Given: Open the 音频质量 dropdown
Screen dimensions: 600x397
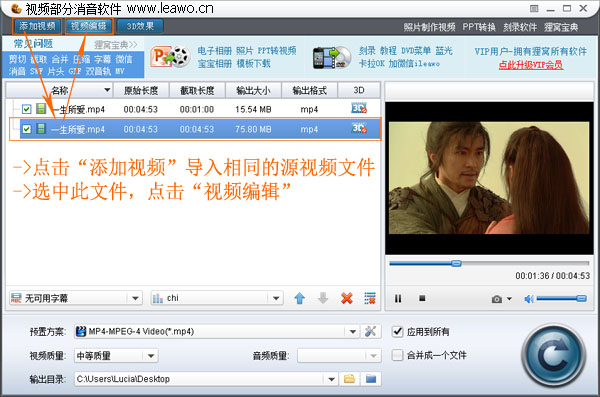Looking at the screenshot, I should click(x=339, y=356).
